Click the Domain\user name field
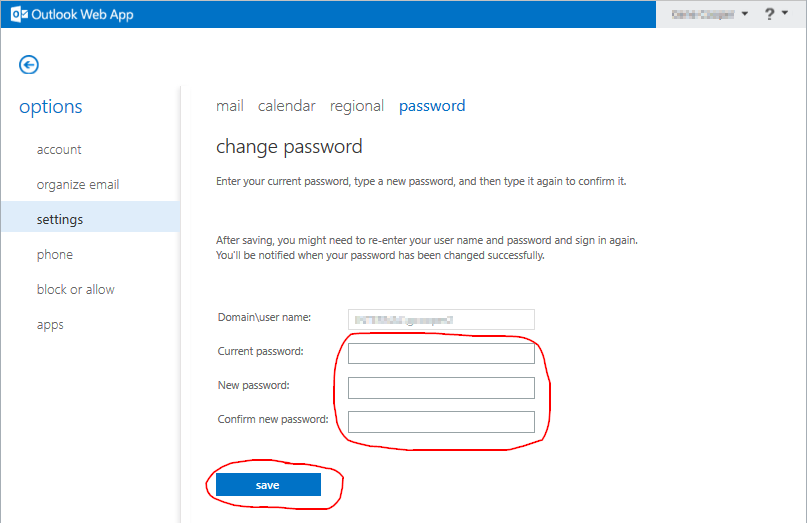807x523 pixels. (x=441, y=320)
